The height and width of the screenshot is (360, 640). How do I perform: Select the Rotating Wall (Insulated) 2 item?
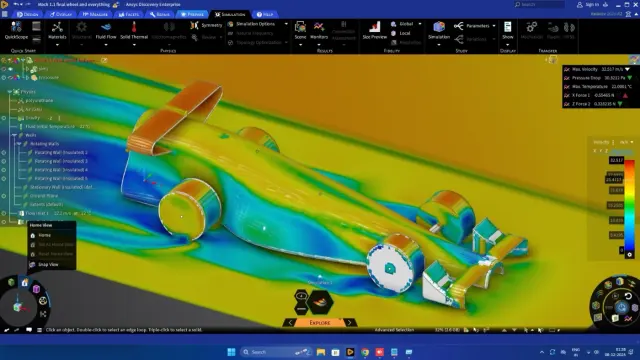pos(61,152)
